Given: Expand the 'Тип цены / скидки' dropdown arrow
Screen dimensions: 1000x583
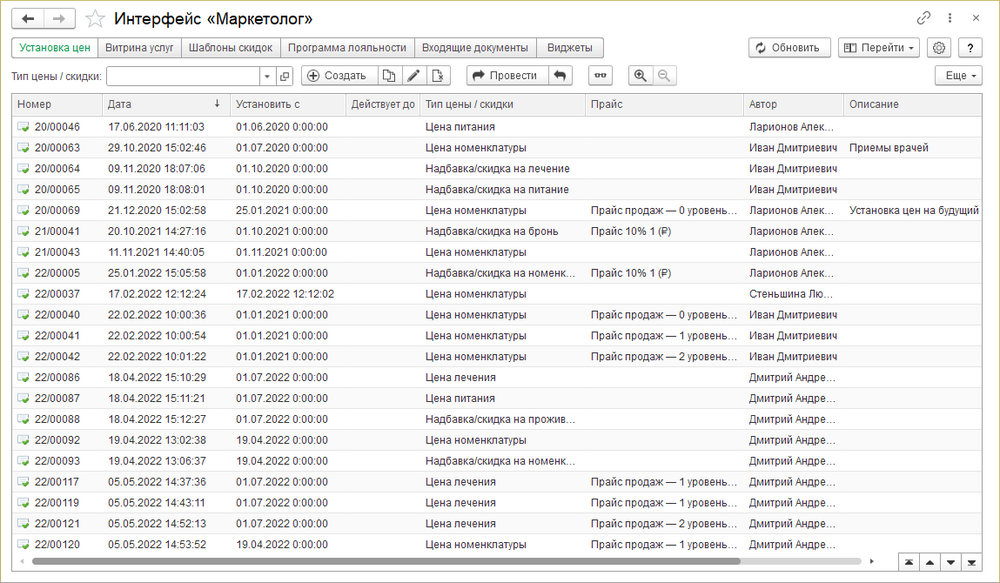Looking at the screenshot, I should click(267, 76).
